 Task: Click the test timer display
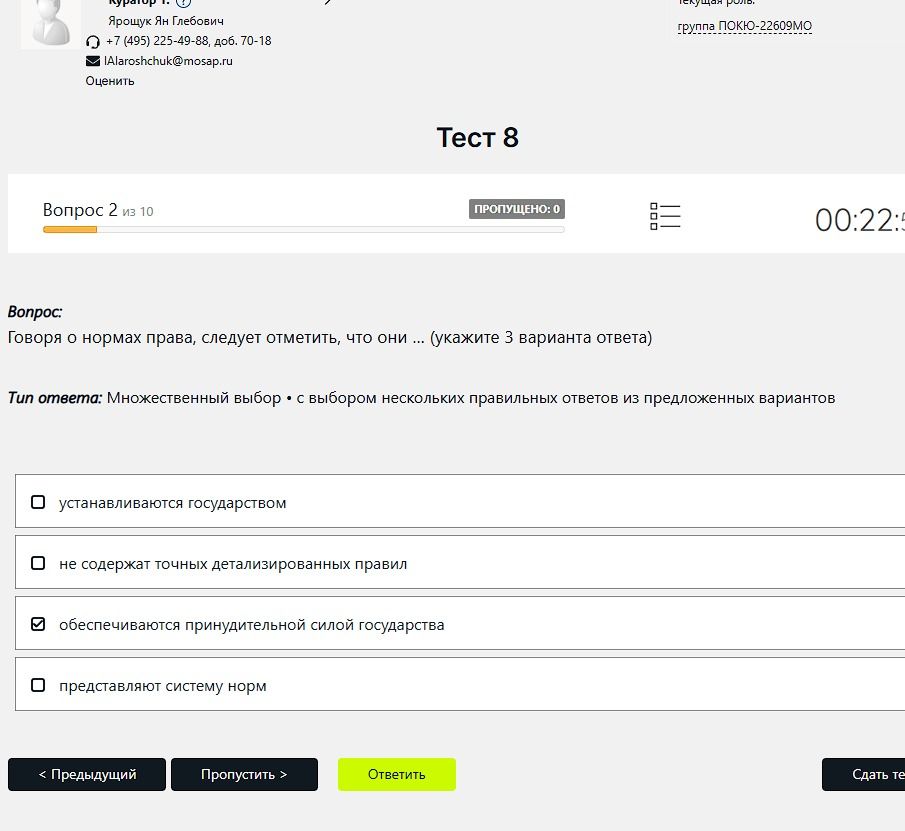click(x=859, y=220)
